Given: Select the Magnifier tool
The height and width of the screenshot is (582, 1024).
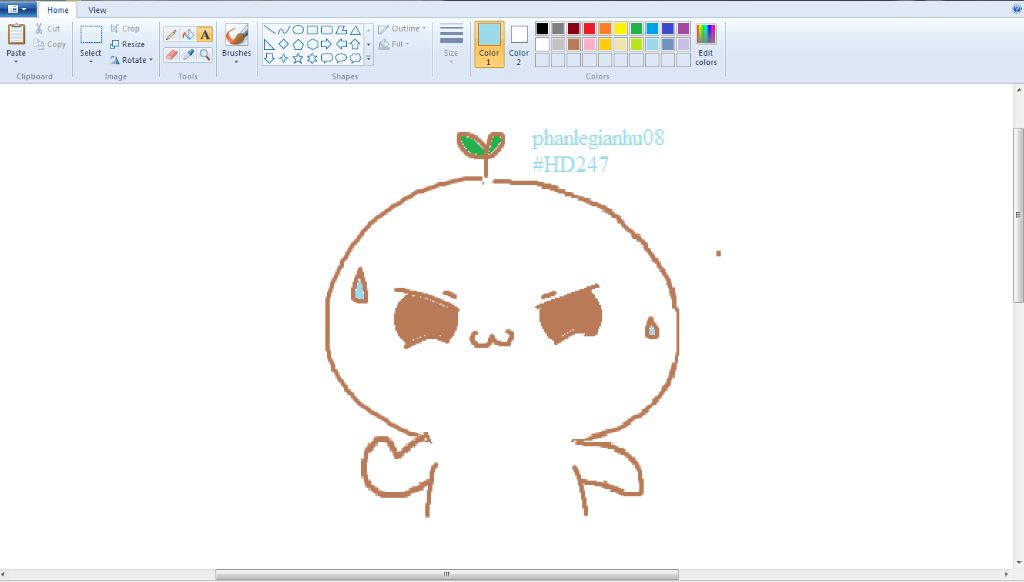Looking at the screenshot, I should coord(205,55).
